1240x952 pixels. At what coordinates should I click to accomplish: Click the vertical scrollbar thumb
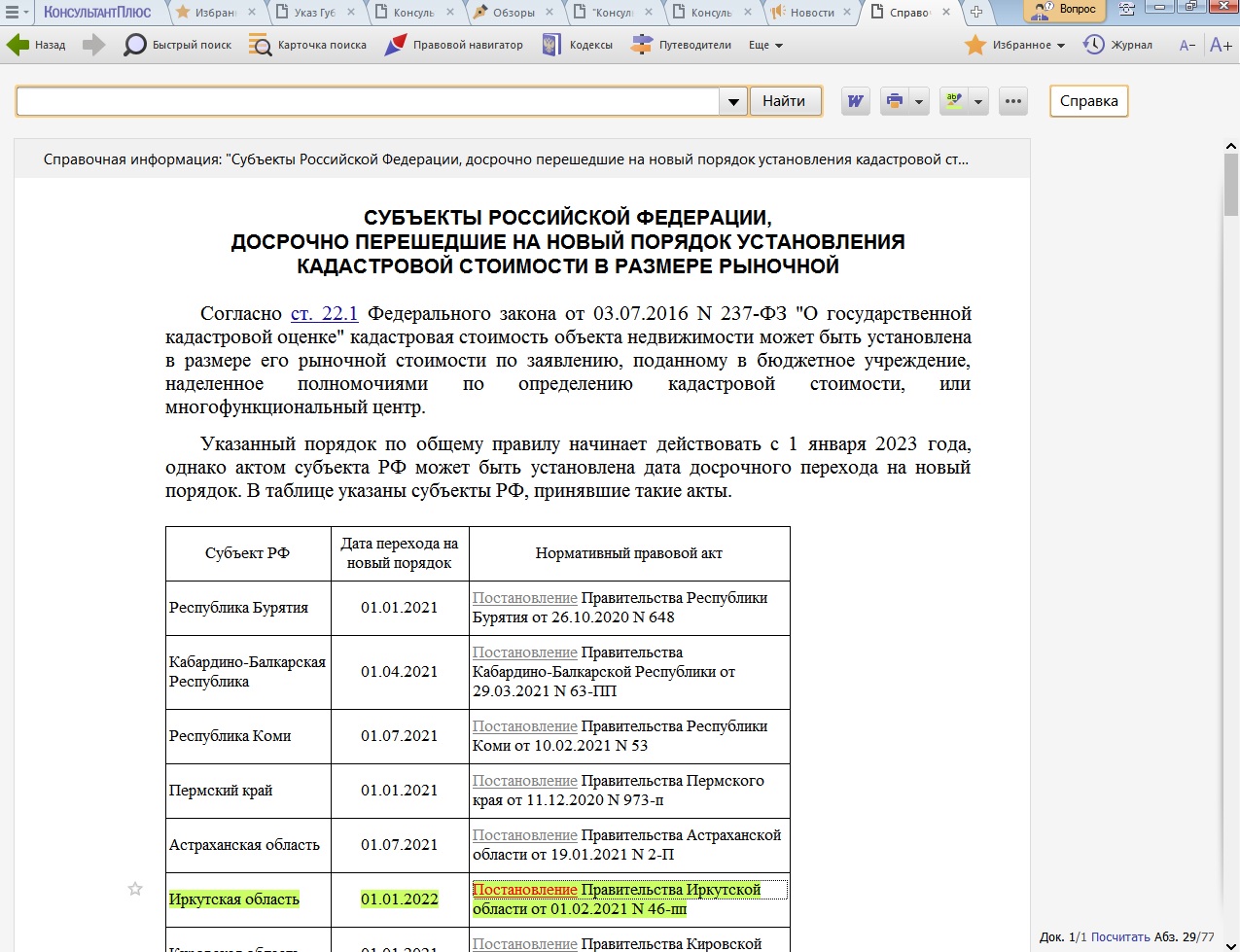click(1230, 187)
